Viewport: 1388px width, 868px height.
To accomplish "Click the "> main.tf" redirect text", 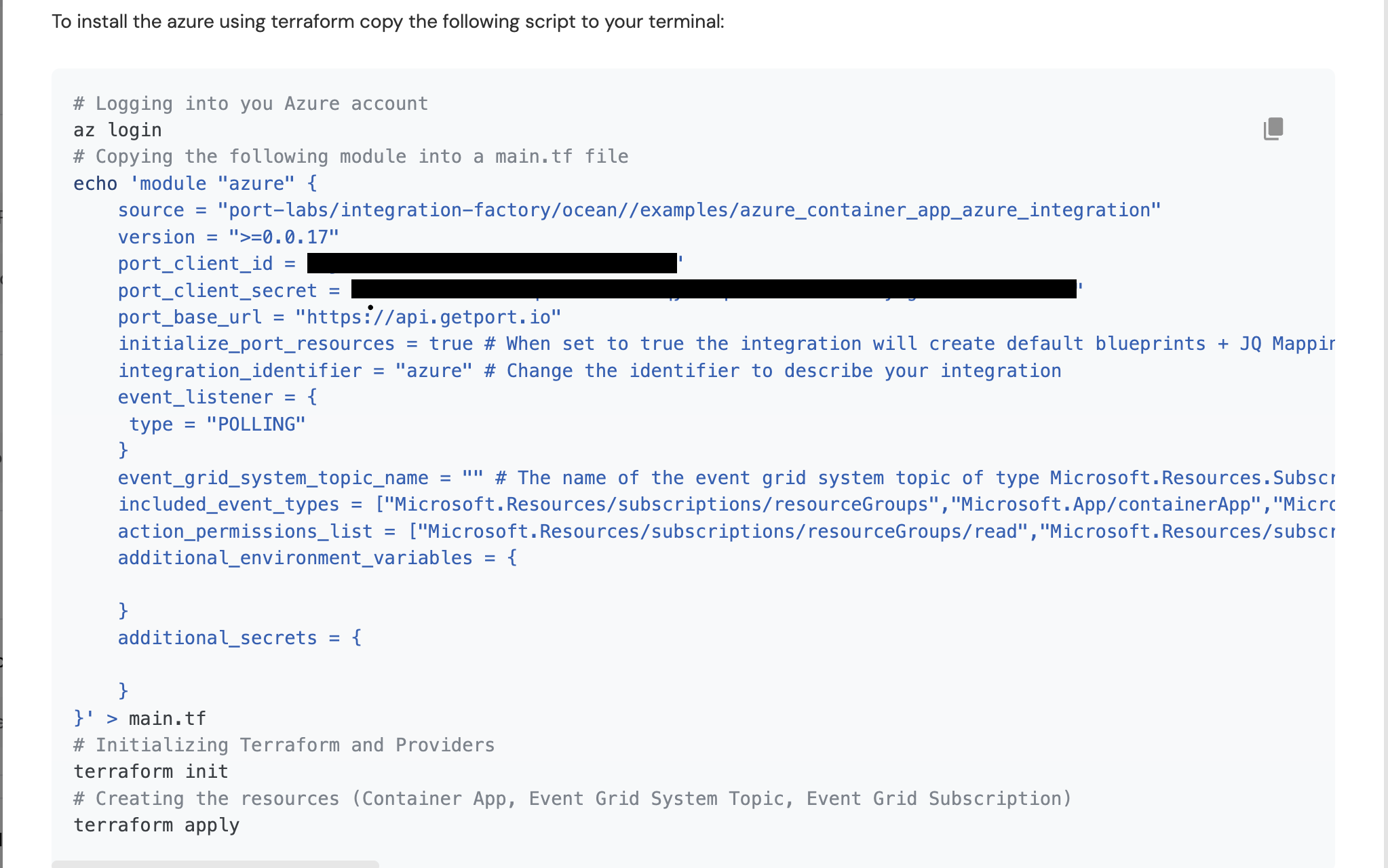I will coord(156,719).
